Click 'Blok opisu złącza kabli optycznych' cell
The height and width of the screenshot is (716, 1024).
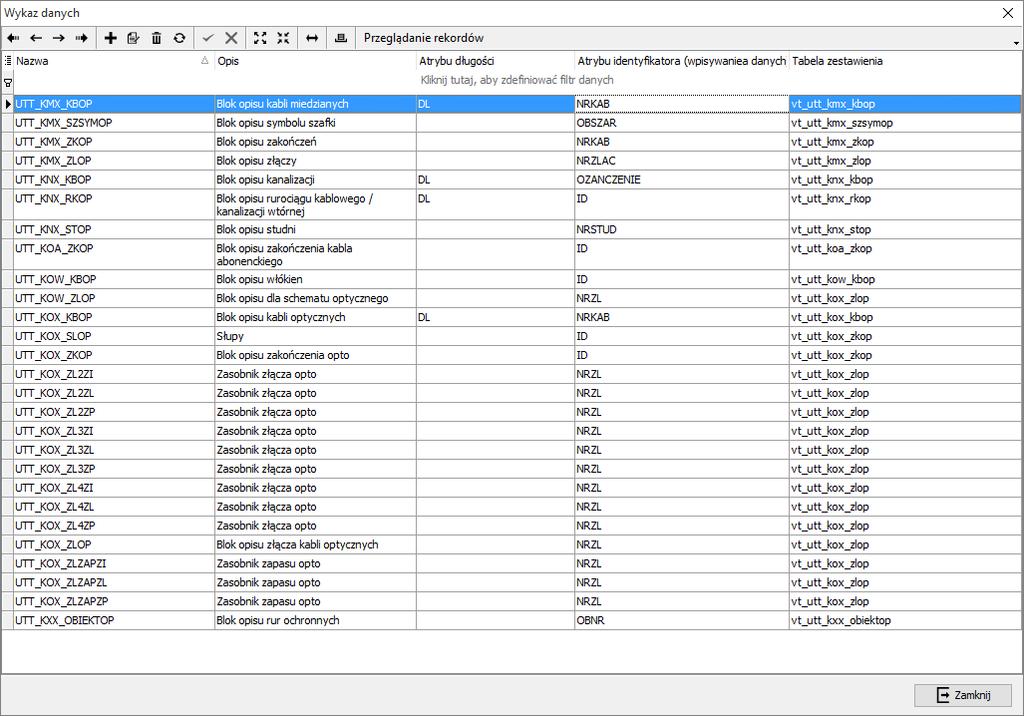point(315,544)
